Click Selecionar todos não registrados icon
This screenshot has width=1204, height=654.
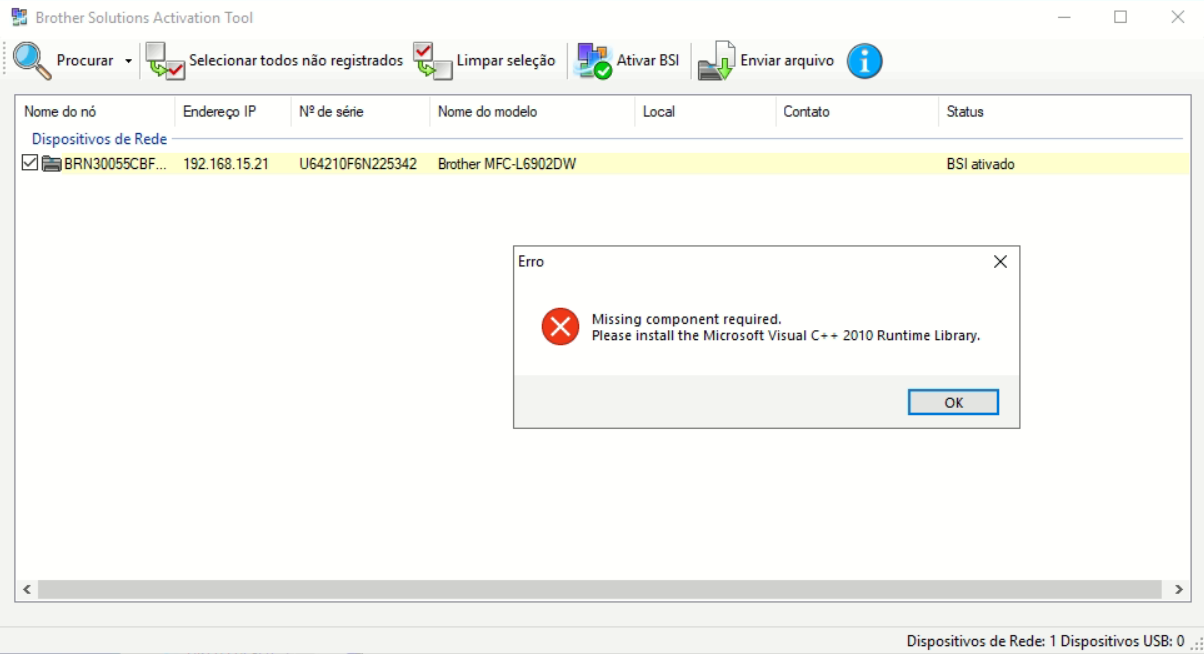[165, 61]
